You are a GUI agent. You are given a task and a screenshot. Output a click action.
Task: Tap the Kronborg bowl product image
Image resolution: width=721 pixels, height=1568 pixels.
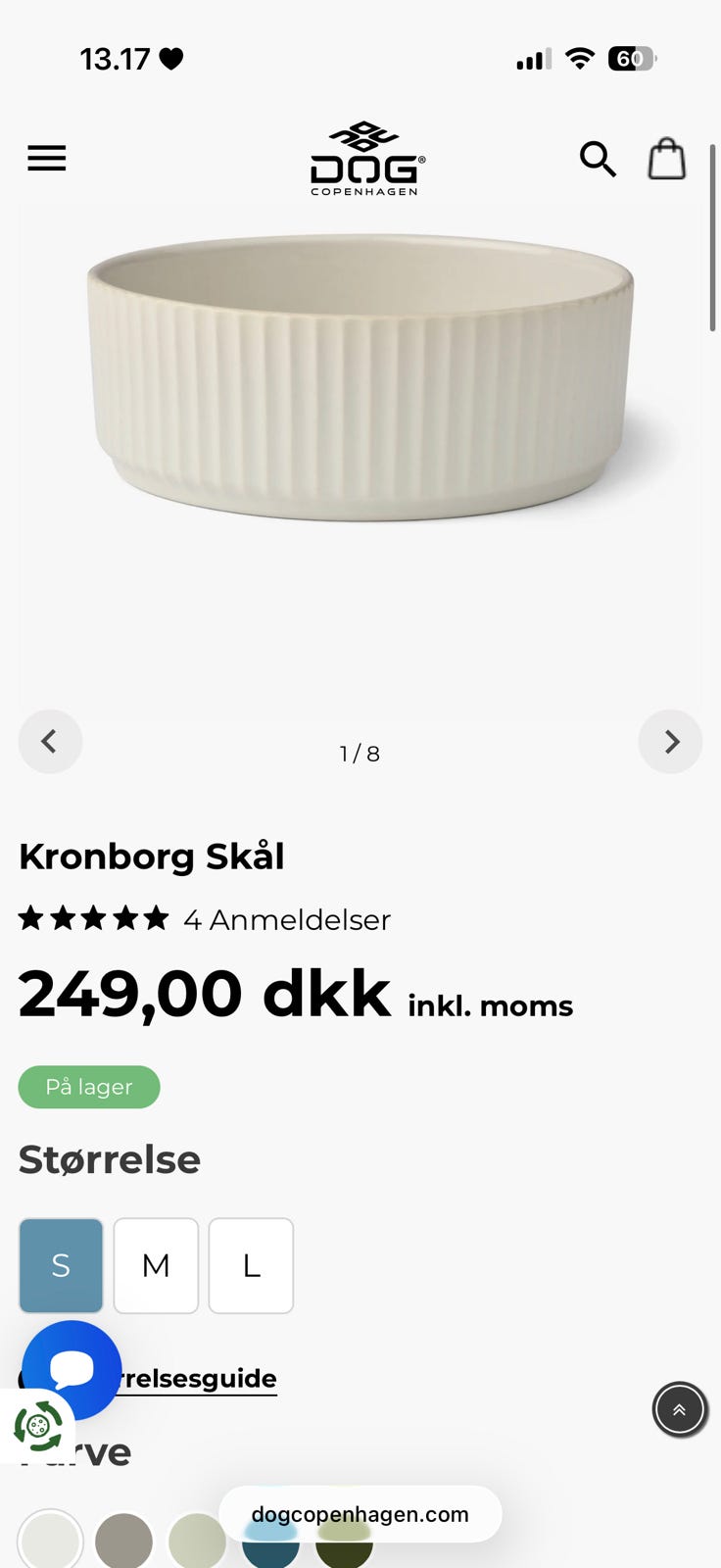tap(360, 377)
